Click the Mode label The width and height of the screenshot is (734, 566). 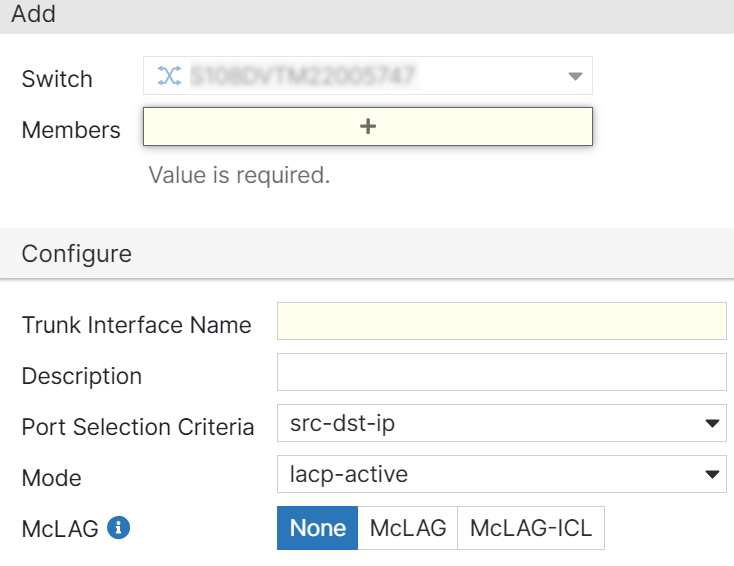point(51,478)
